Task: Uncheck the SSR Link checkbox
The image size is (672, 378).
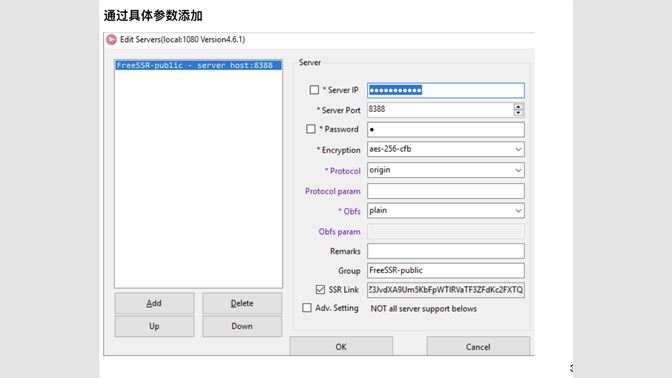Action: [x=320, y=290]
